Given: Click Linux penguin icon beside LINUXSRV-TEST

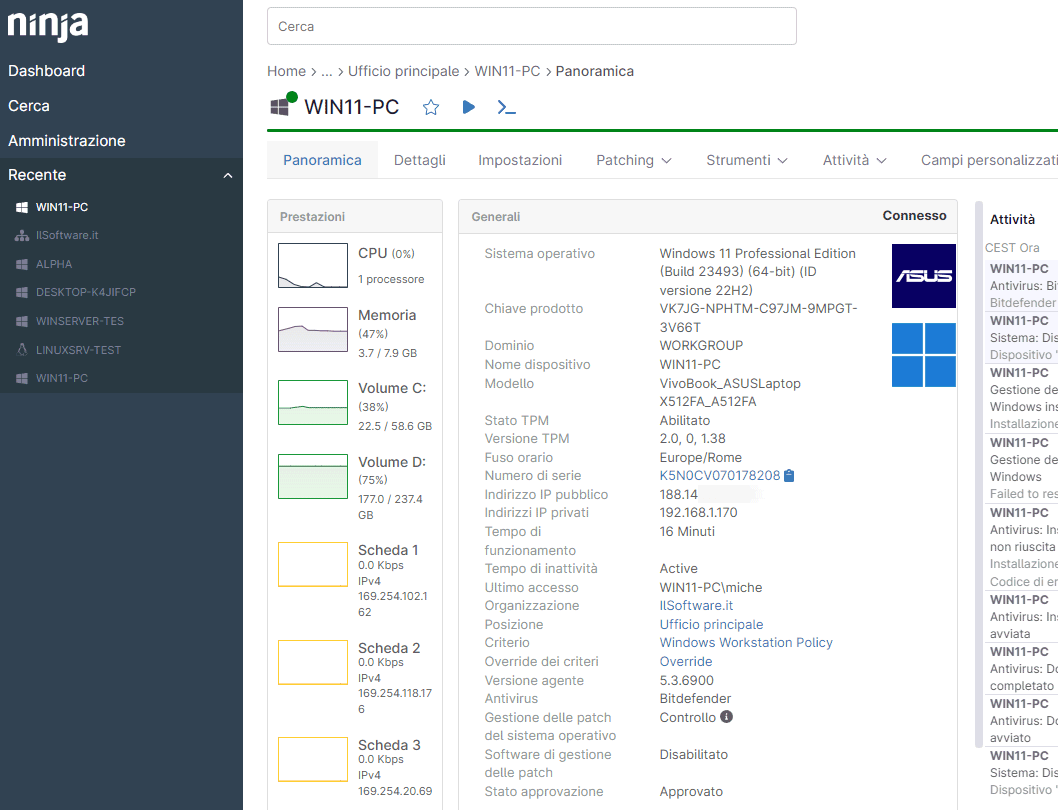Looking at the screenshot, I should [x=22, y=350].
